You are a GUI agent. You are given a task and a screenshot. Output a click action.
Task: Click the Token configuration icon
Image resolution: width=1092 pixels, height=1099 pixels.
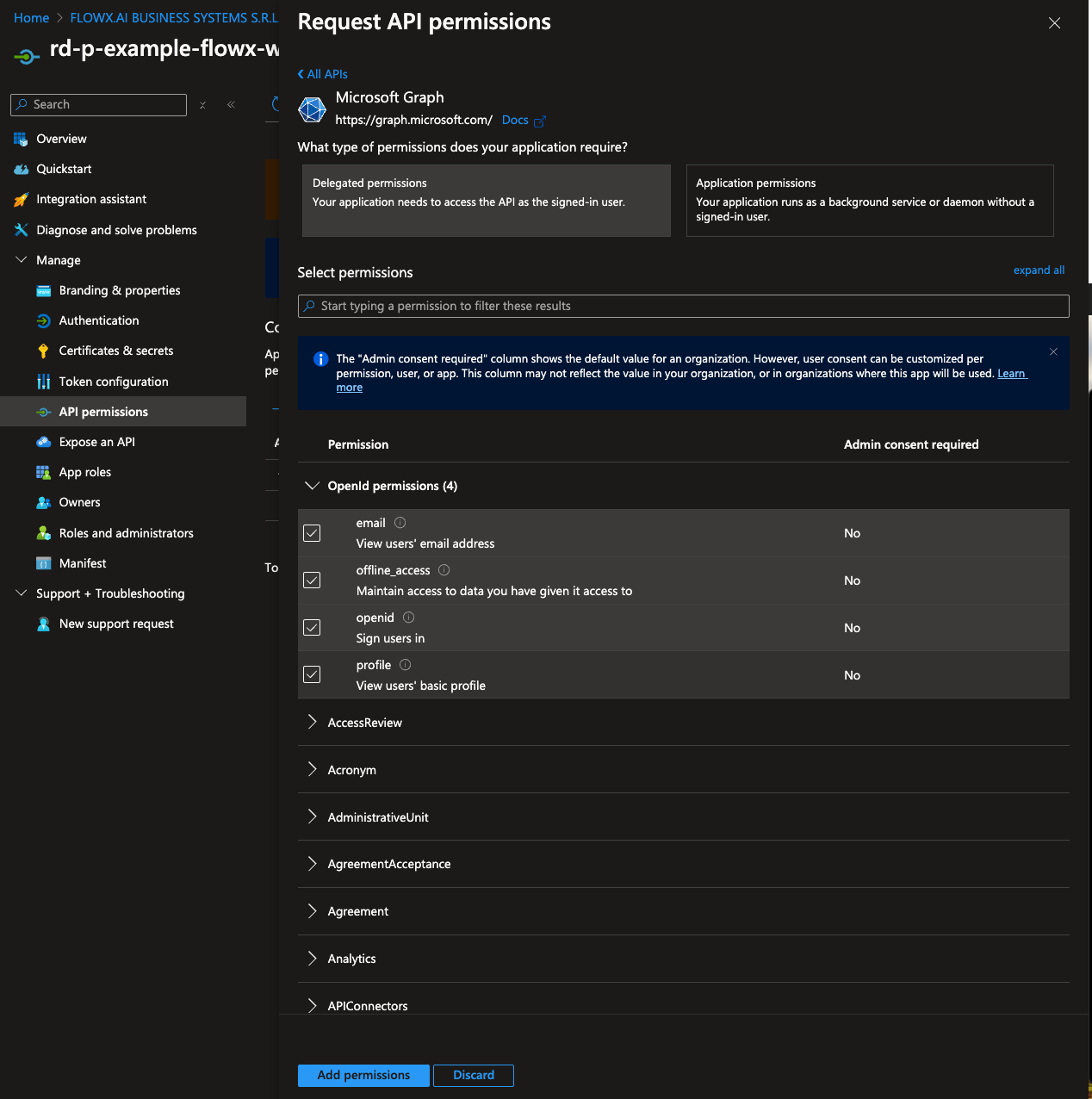click(43, 382)
